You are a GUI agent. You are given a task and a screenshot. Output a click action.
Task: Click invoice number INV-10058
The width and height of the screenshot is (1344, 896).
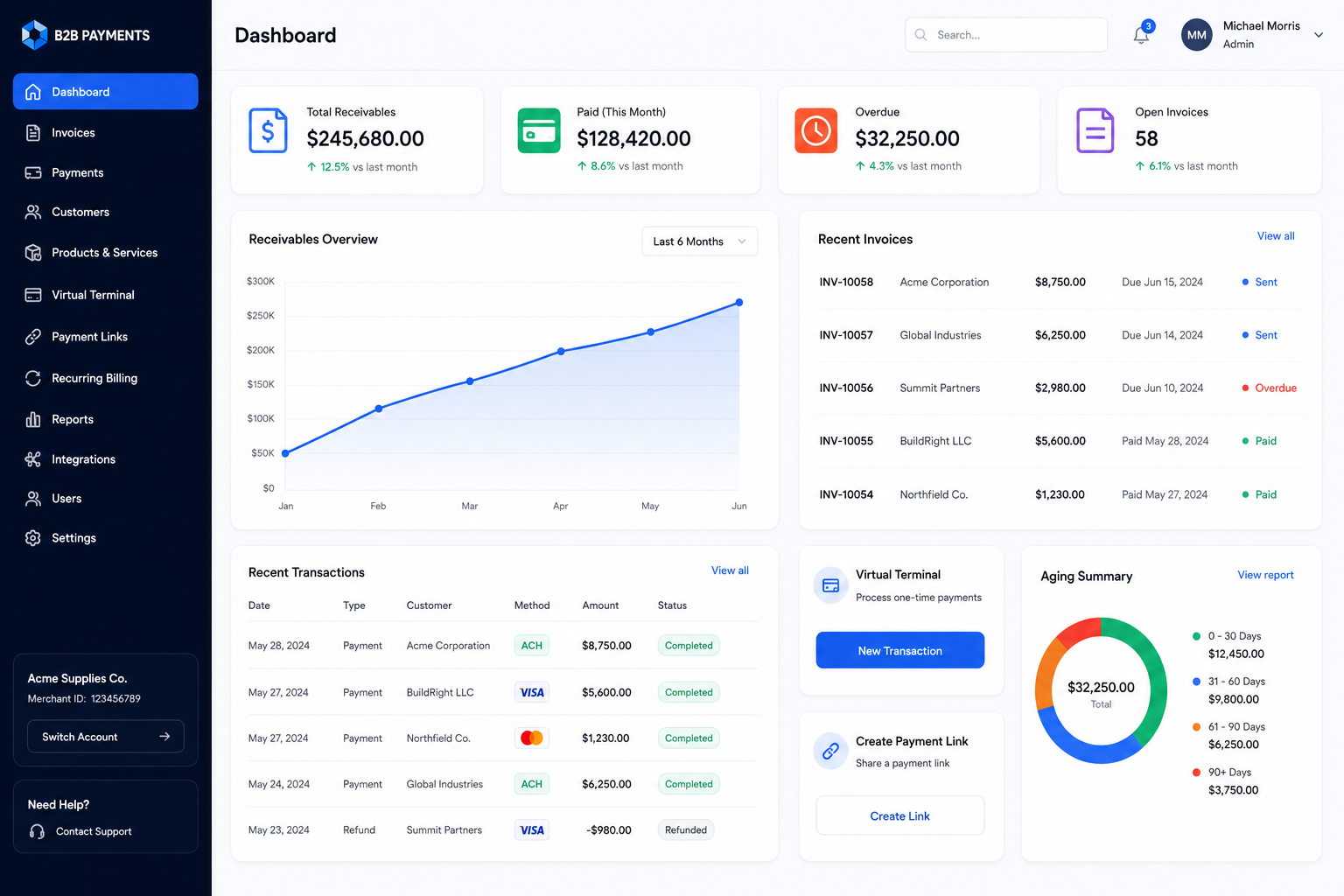point(846,282)
